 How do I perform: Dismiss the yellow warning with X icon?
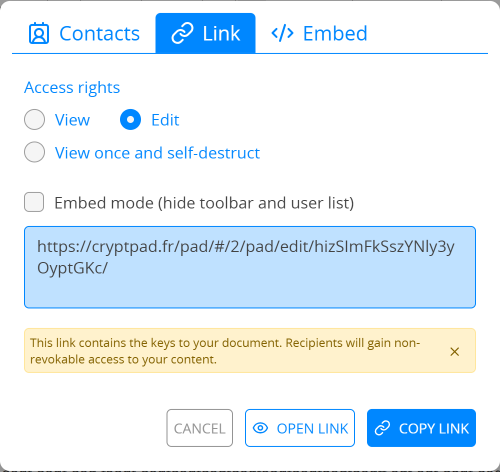[455, 351]
